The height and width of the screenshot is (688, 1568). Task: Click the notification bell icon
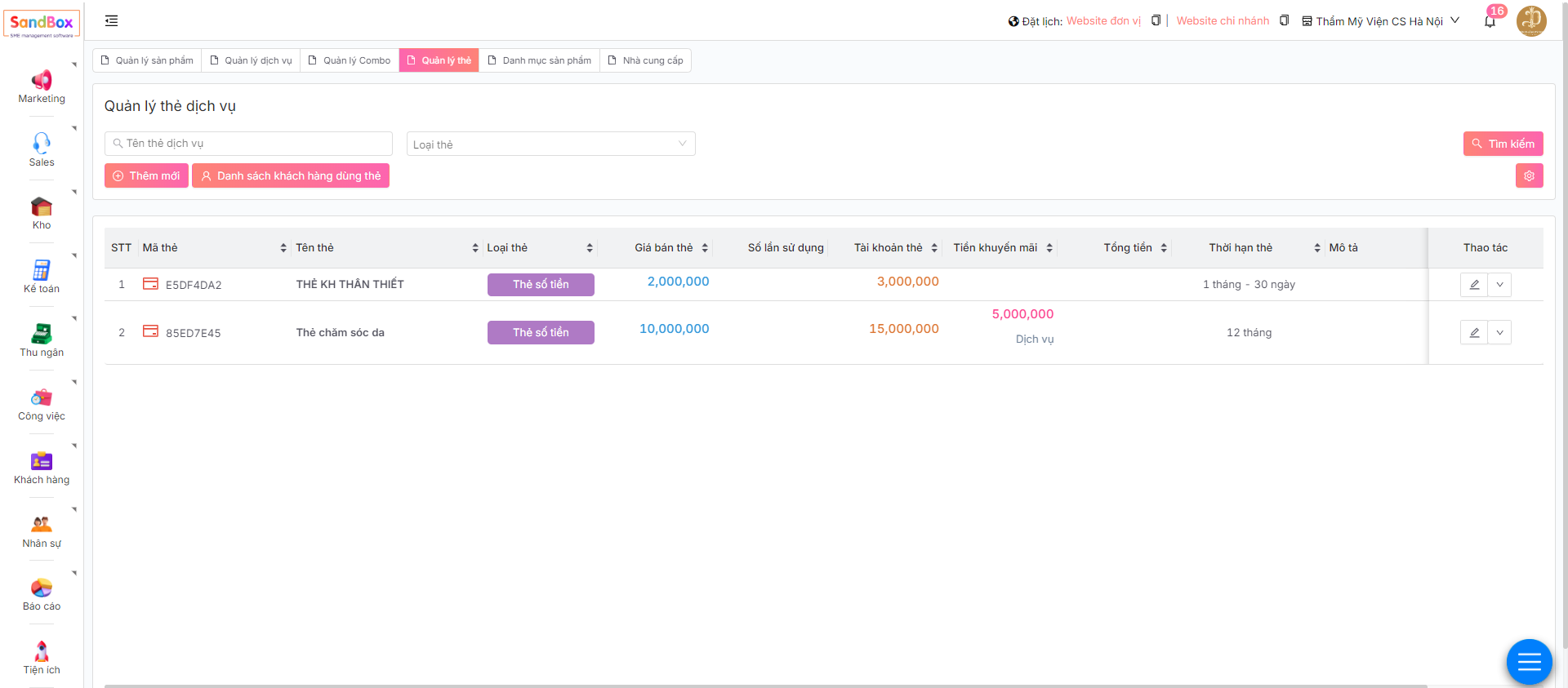coord(1490,21)
